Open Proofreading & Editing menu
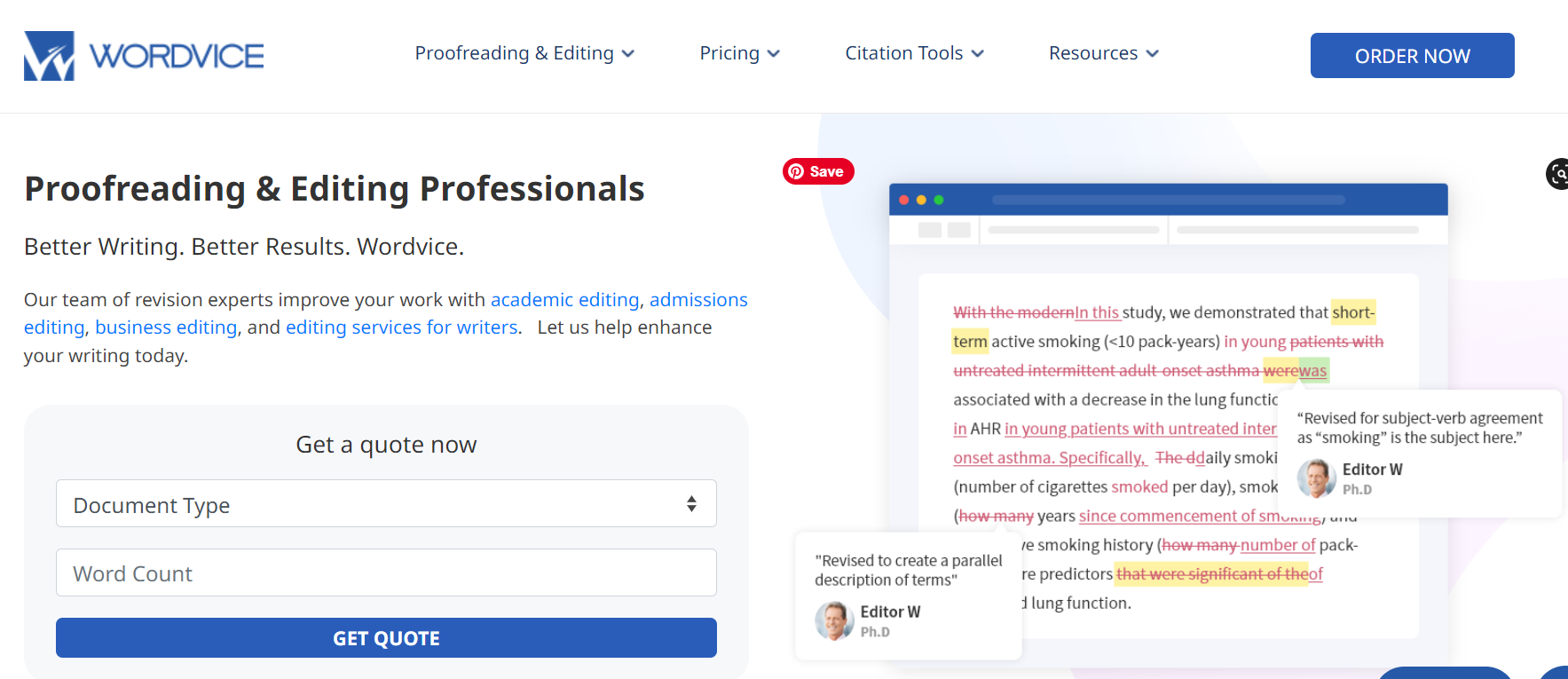Viewport: 1568px width, 679px height. pyautogui.click(x=524, y=53)
